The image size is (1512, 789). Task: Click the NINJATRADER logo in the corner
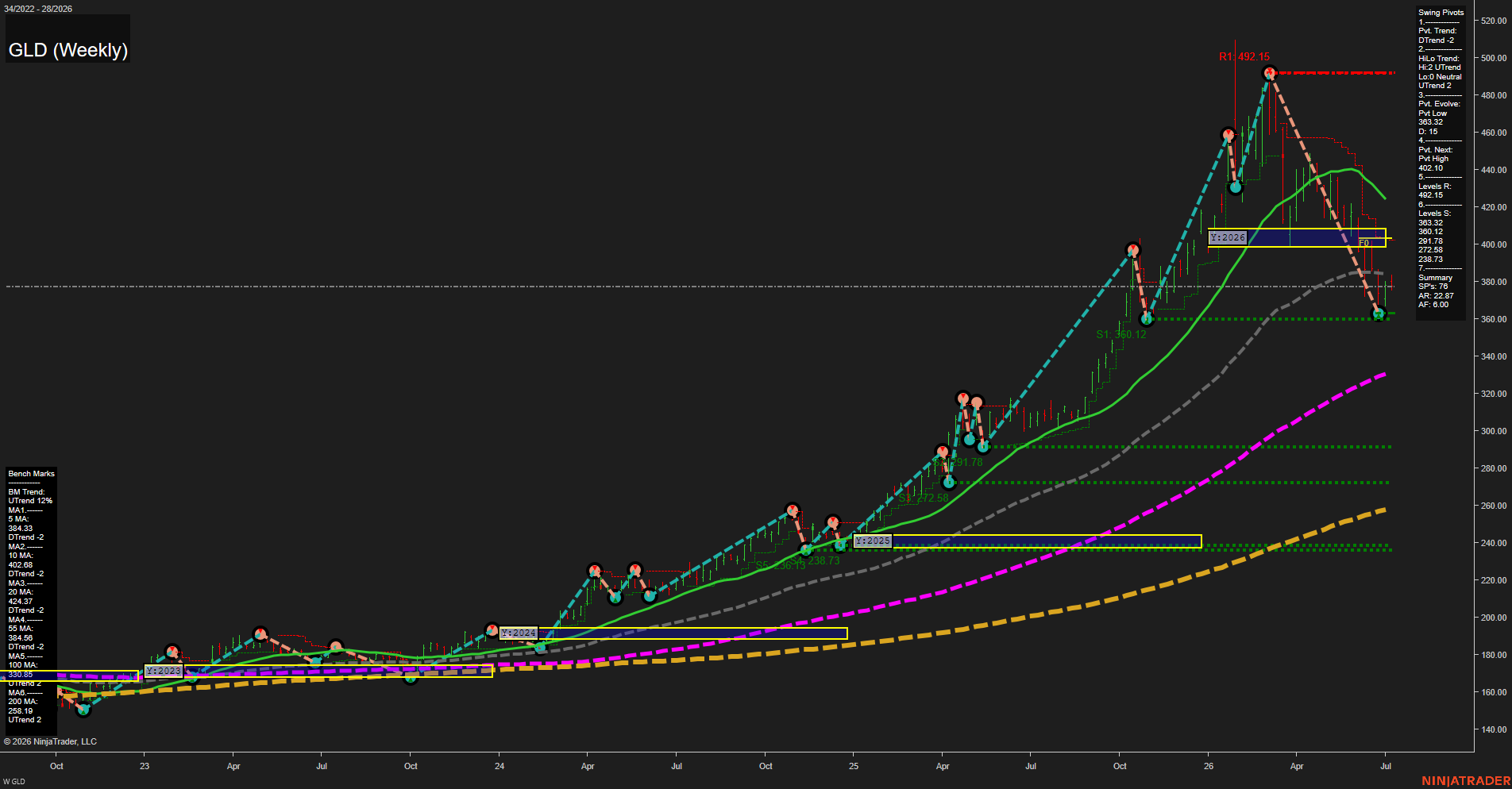click(1465, 781)
